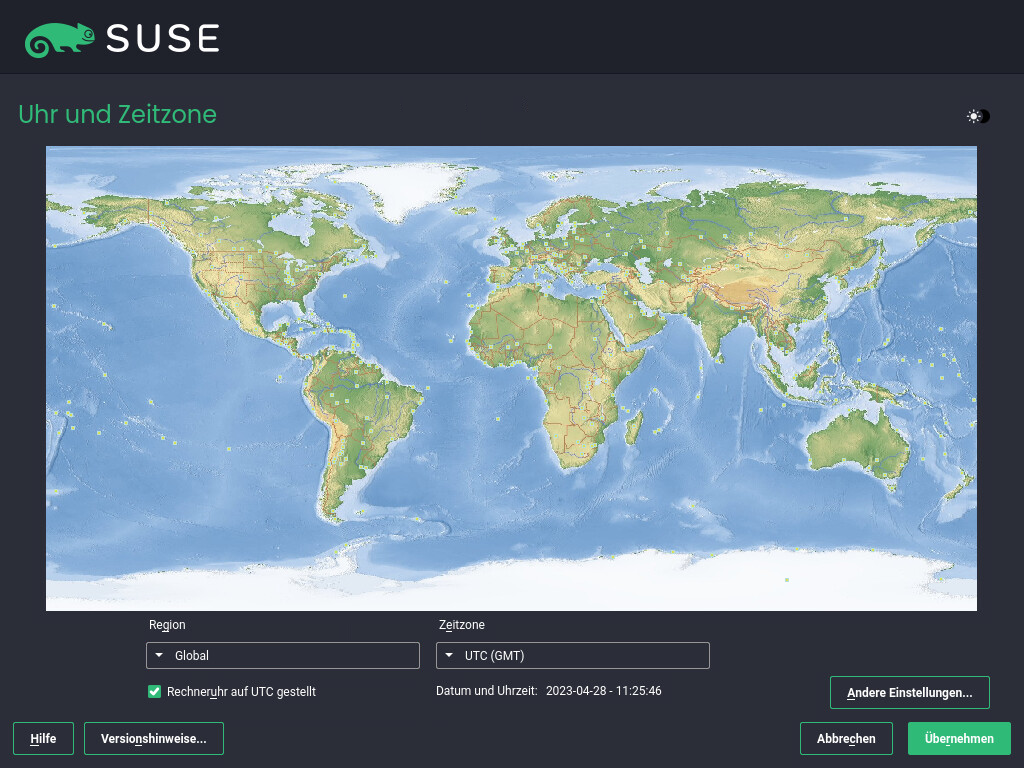The height and width of the screenshot is (768, 1024).
Task: Expand the Zeitzone dropdown showing UTC (GMT)
Action: pyautogui.click(x=572, y=656)
